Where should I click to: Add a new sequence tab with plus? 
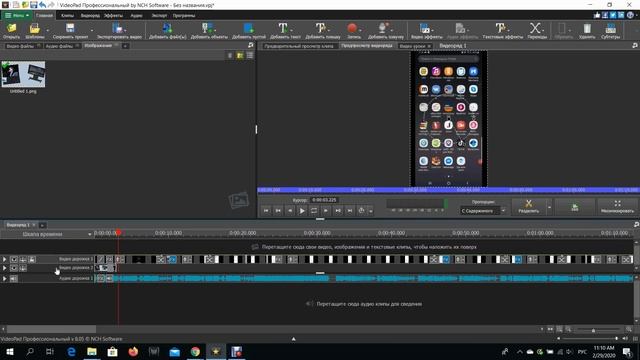[42, 225]
